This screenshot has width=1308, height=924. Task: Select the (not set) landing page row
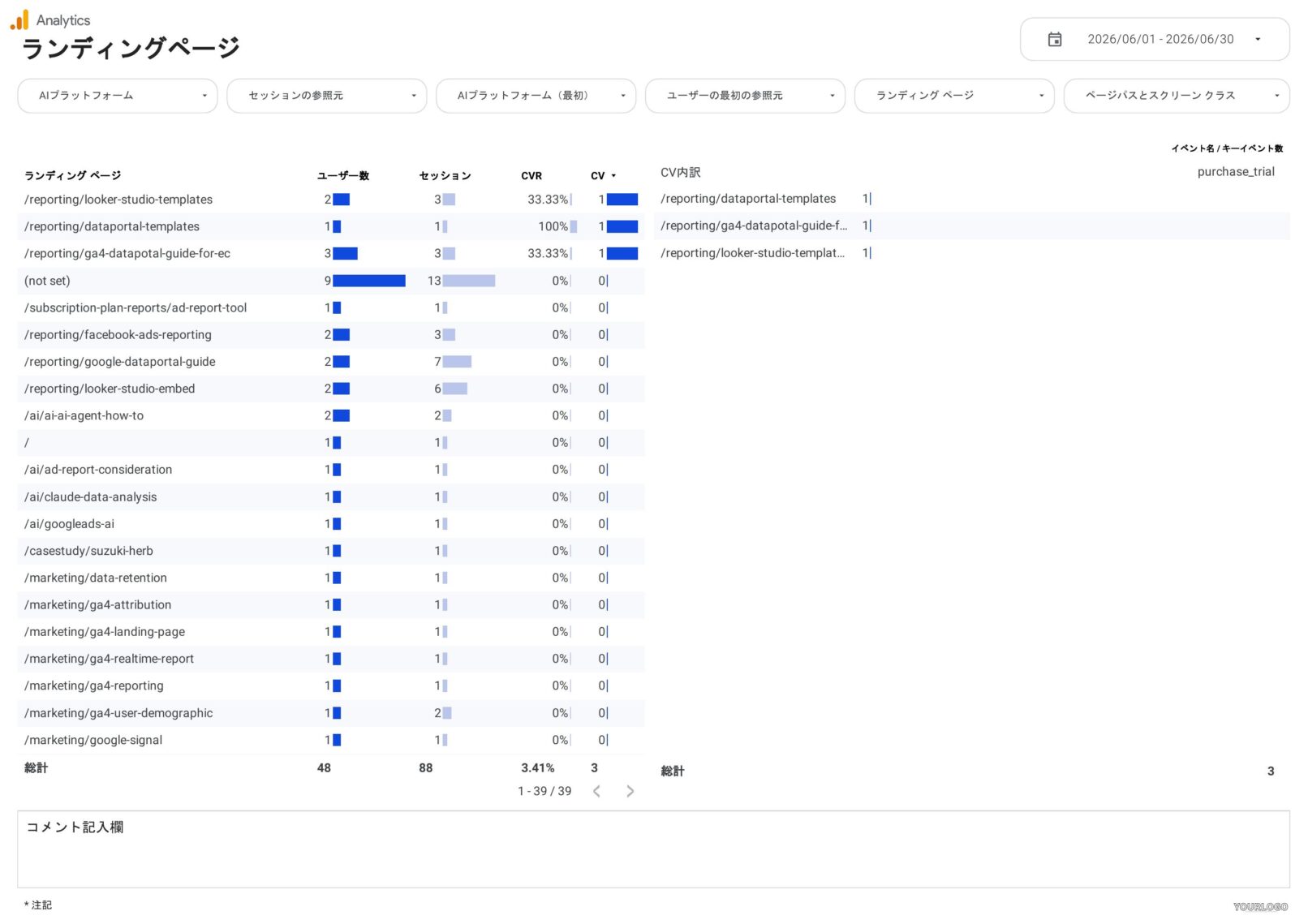(331, 281)
